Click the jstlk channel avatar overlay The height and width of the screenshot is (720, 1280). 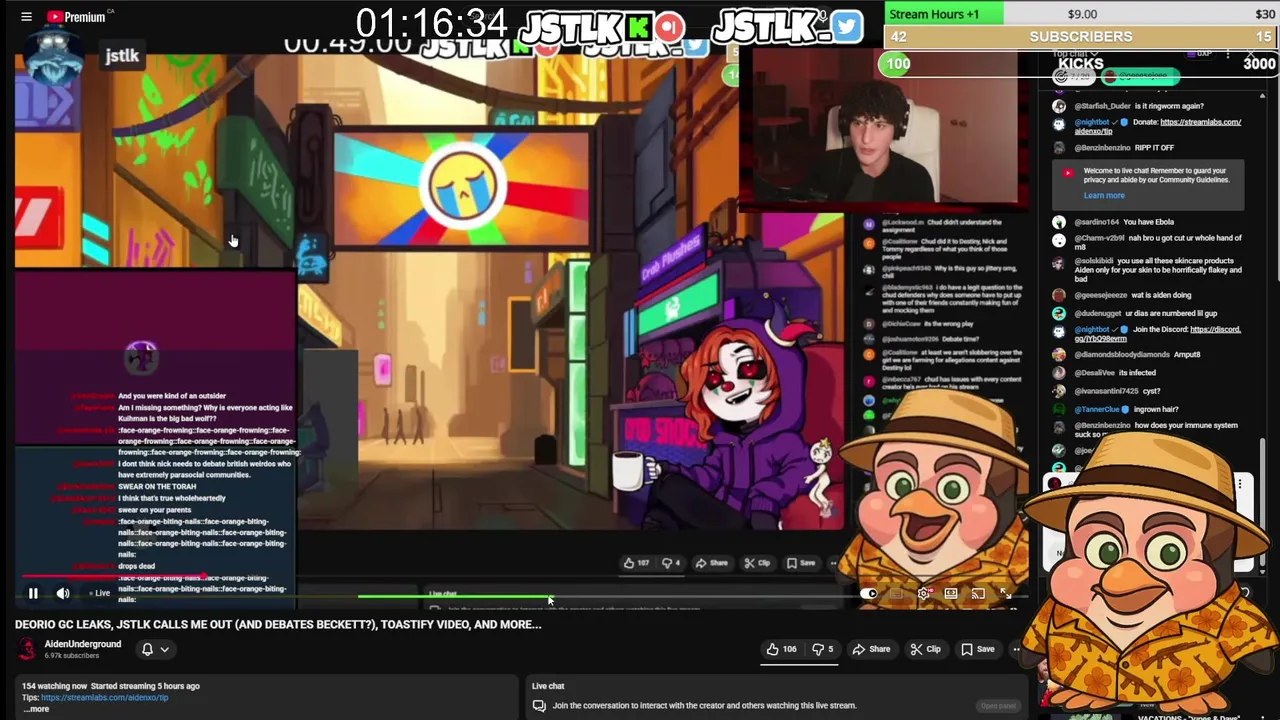[55, 56]
